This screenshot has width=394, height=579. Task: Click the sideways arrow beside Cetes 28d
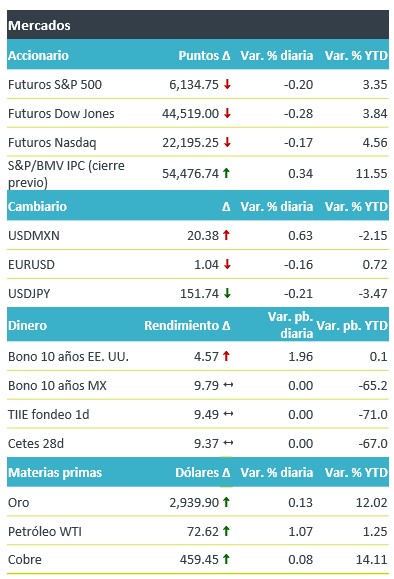(x=228, y=443)
